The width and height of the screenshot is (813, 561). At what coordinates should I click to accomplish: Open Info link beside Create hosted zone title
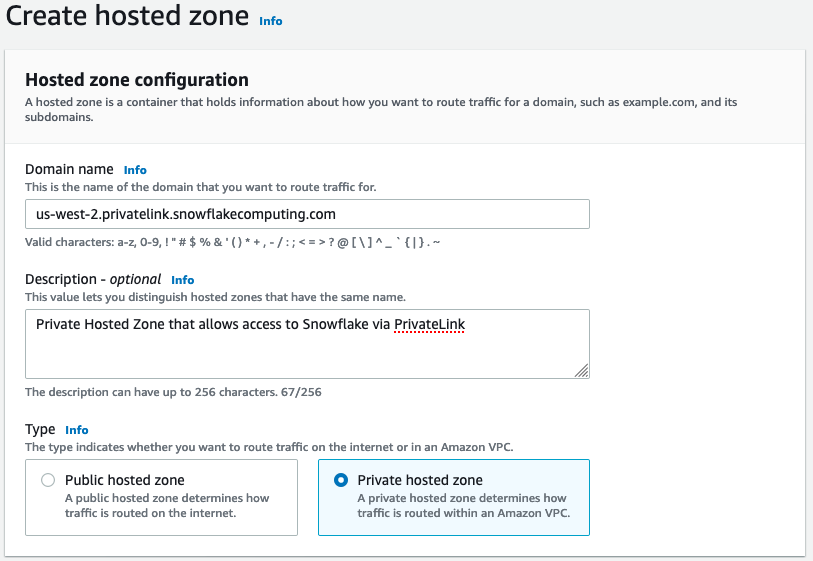point(270,20)
